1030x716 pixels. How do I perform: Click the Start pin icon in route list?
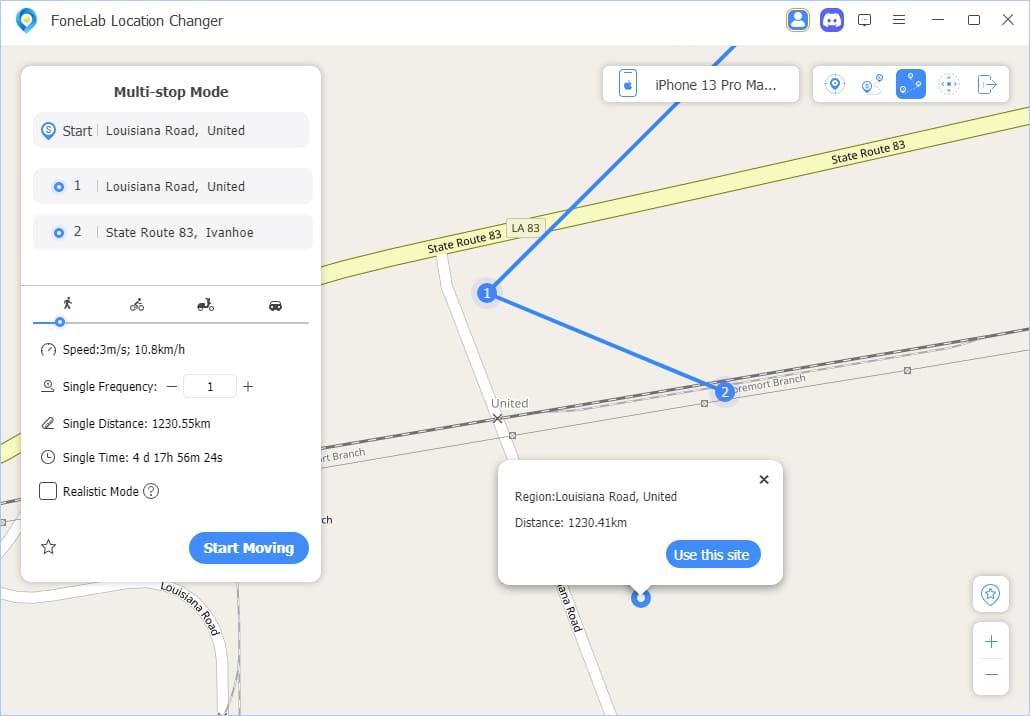click(48, 131)
